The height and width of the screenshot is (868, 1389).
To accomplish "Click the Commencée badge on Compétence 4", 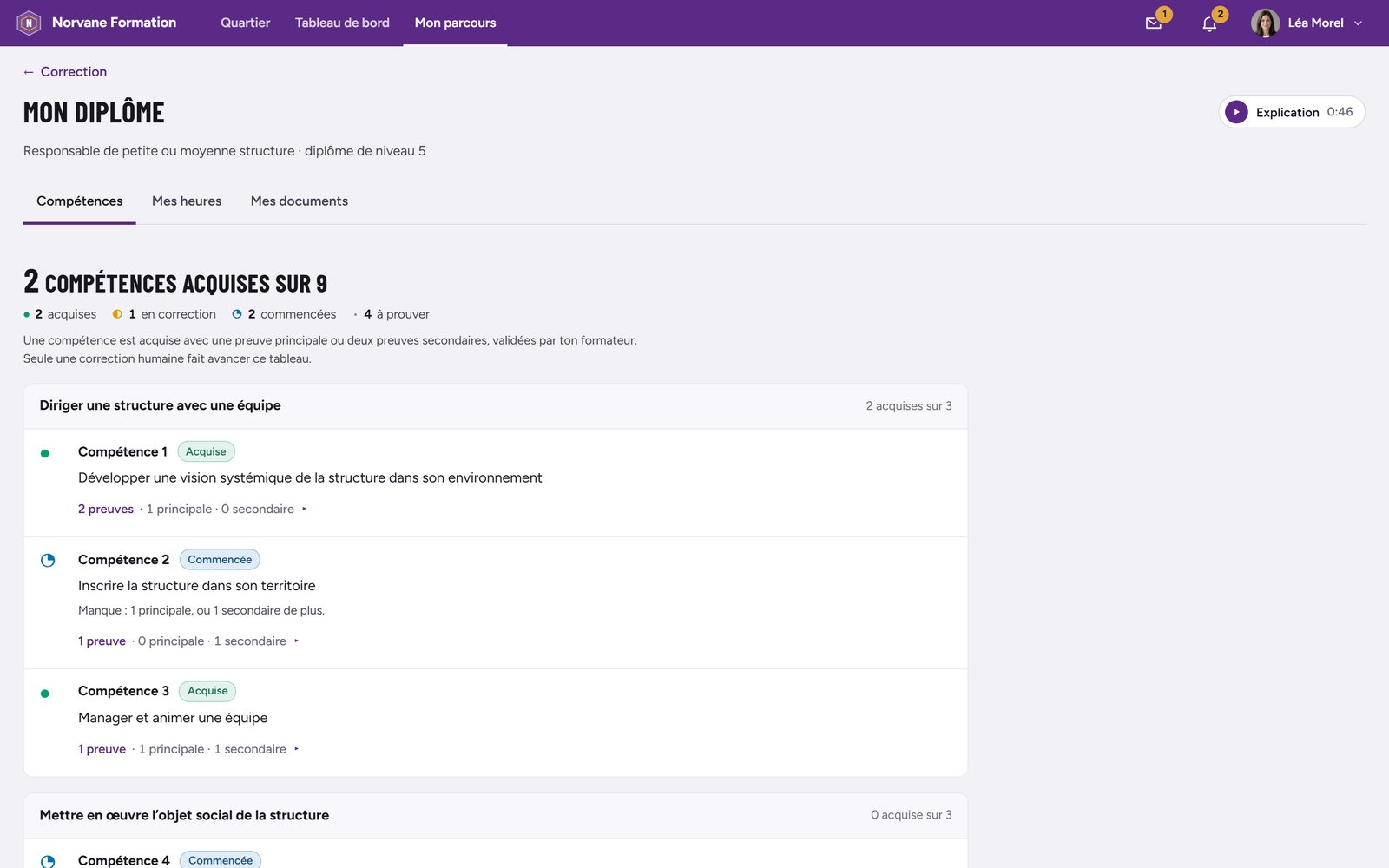I will 221,860.
